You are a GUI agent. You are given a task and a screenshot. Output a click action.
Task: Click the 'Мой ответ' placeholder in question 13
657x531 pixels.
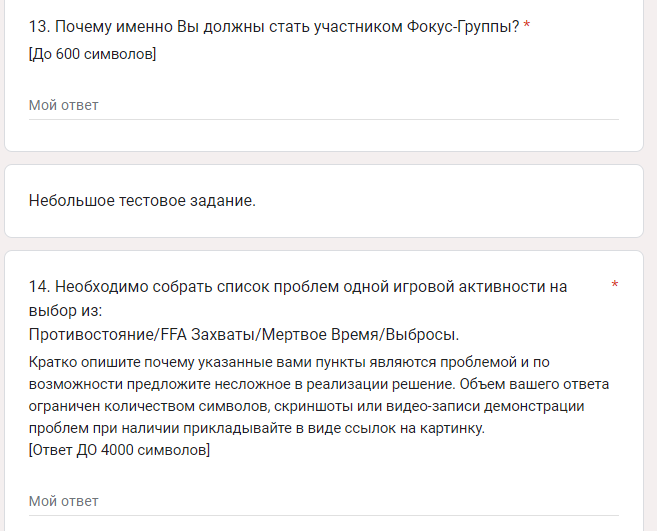pos(63,105)
